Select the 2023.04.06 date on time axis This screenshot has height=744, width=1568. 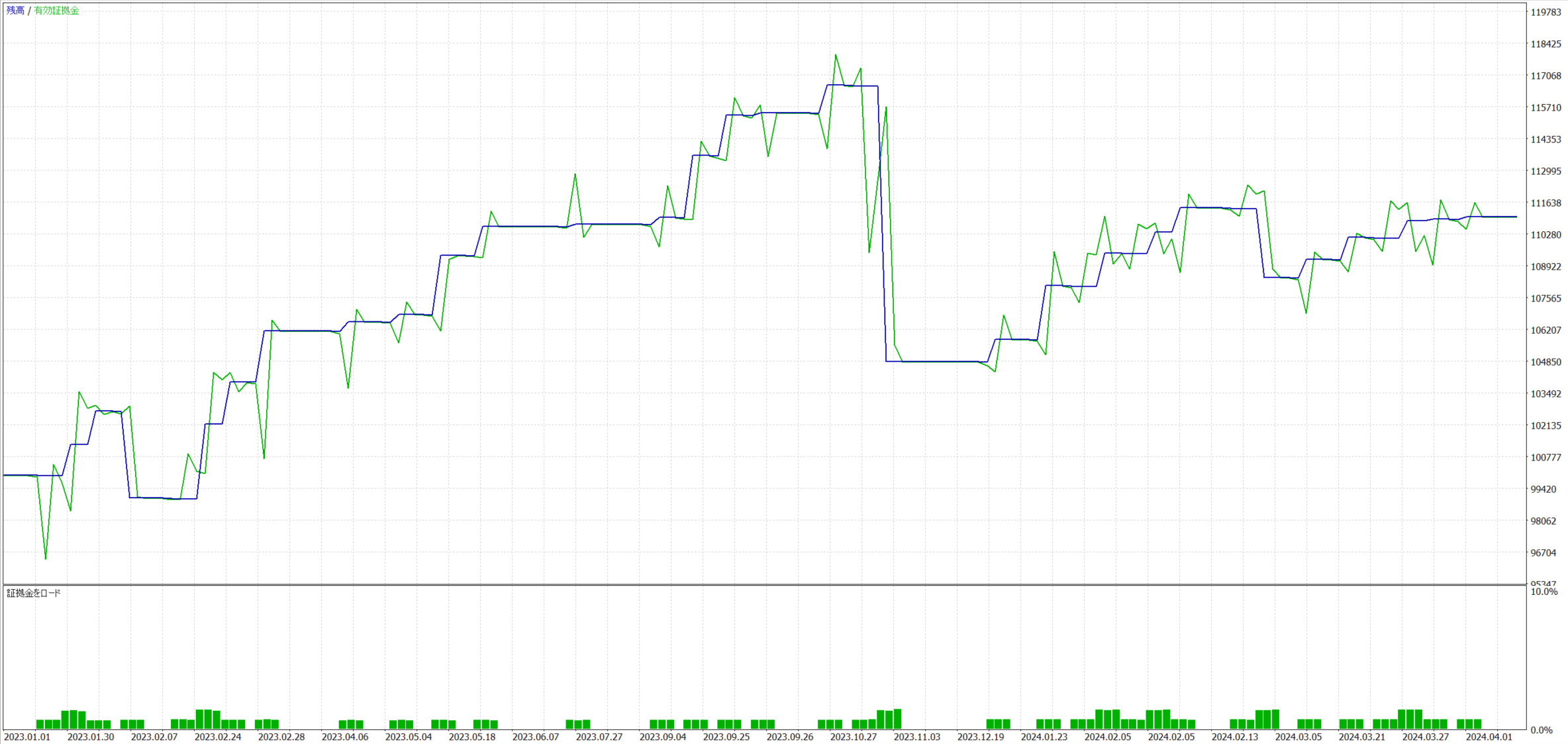pyautogui.click(x=345, y=737)
